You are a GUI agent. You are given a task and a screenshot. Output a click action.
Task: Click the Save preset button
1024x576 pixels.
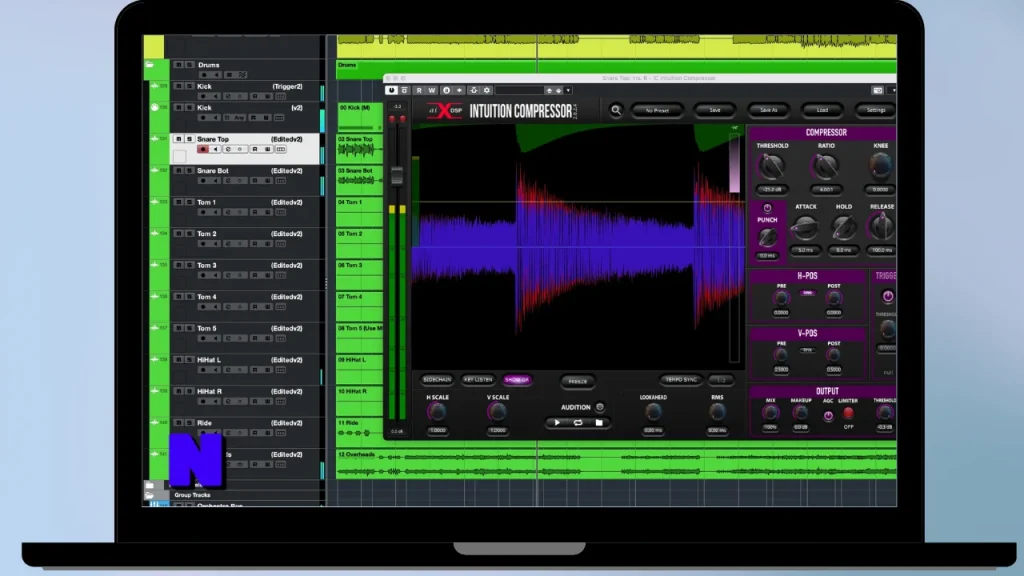tap(714, 110)
